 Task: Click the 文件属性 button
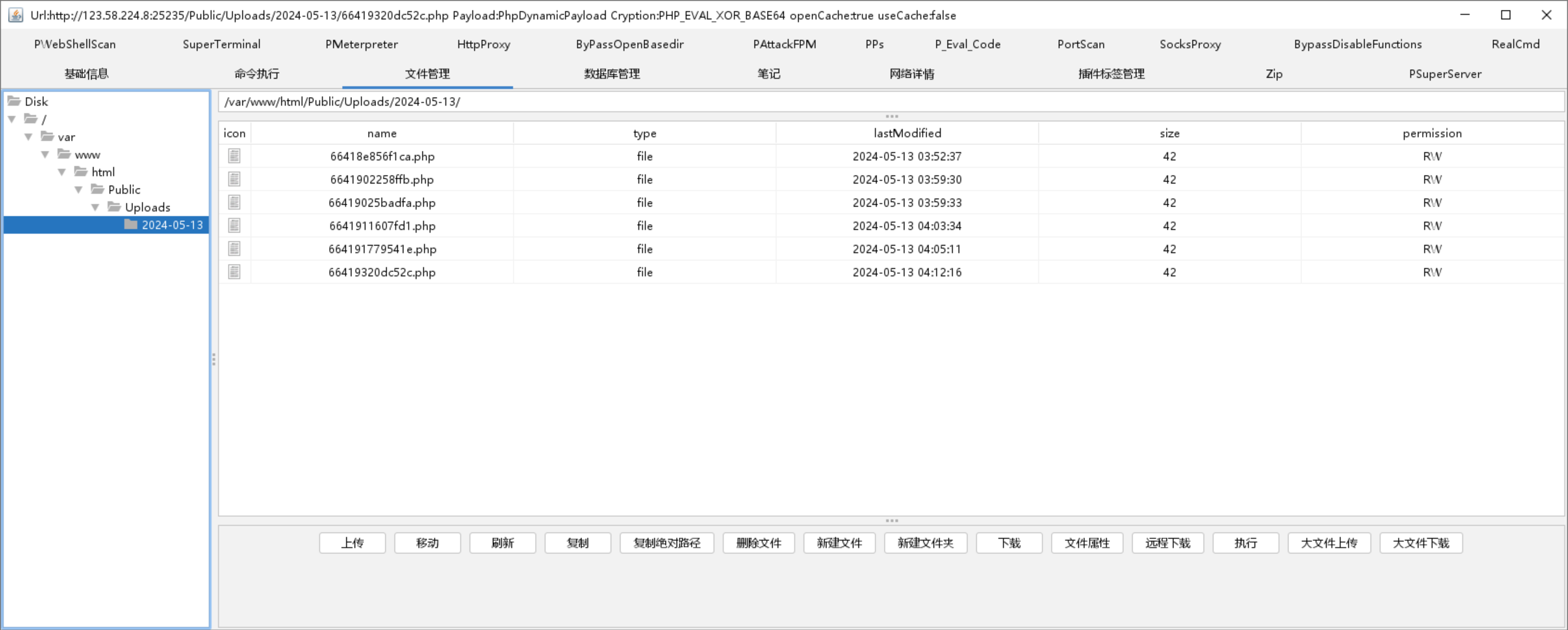pos(1087,543)
